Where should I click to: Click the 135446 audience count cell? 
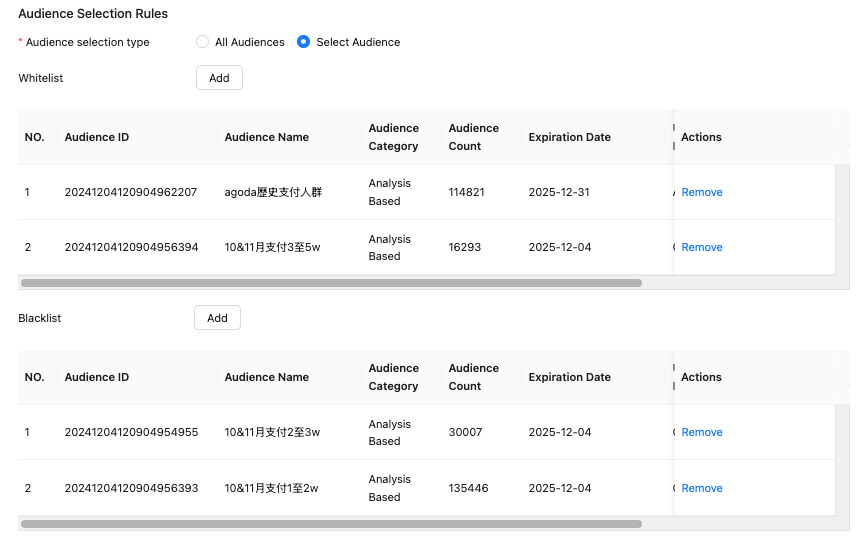point(468,488)
